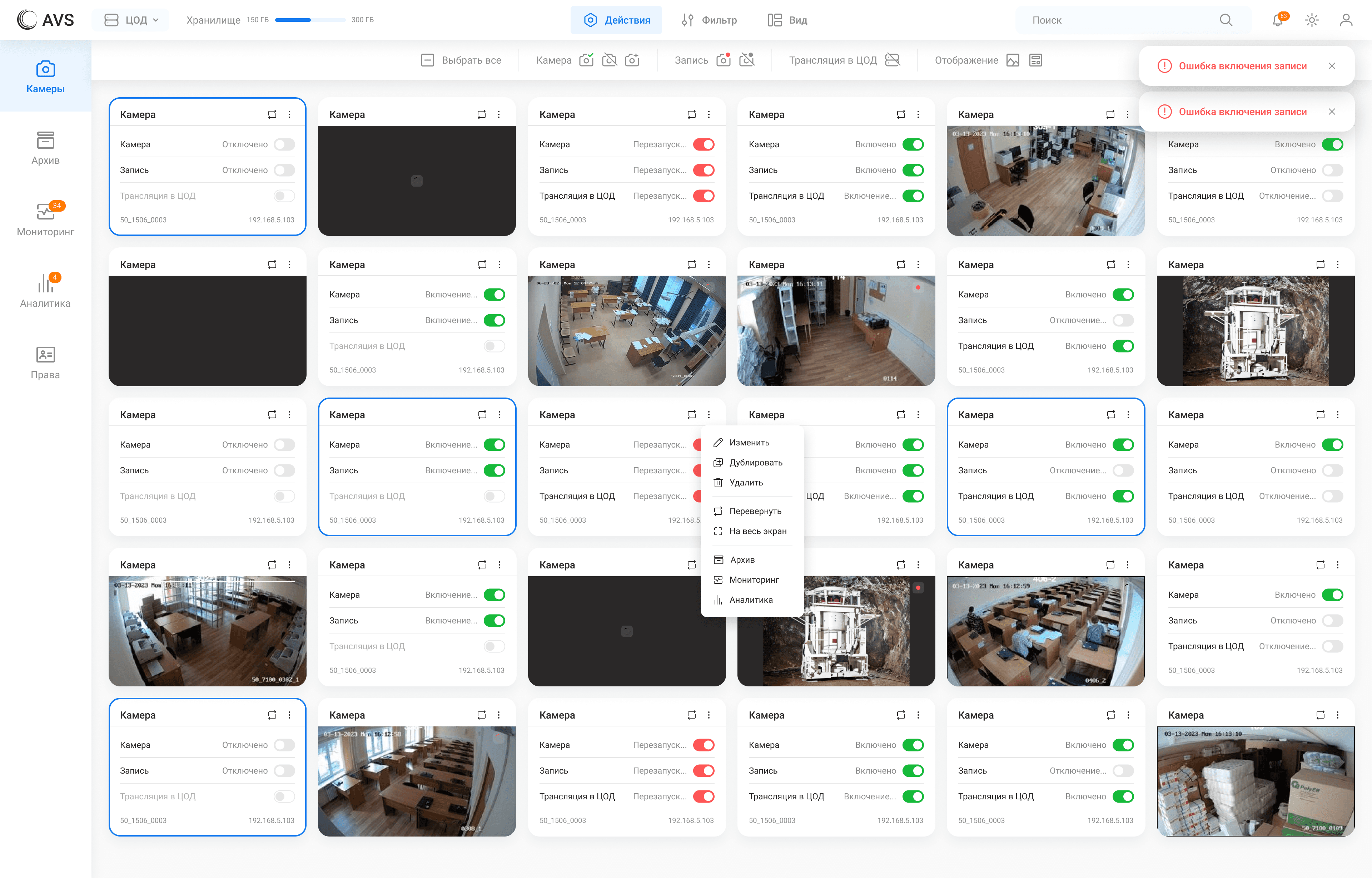
Task: Enable Камера toggle in first card
Action: [284, 145]
